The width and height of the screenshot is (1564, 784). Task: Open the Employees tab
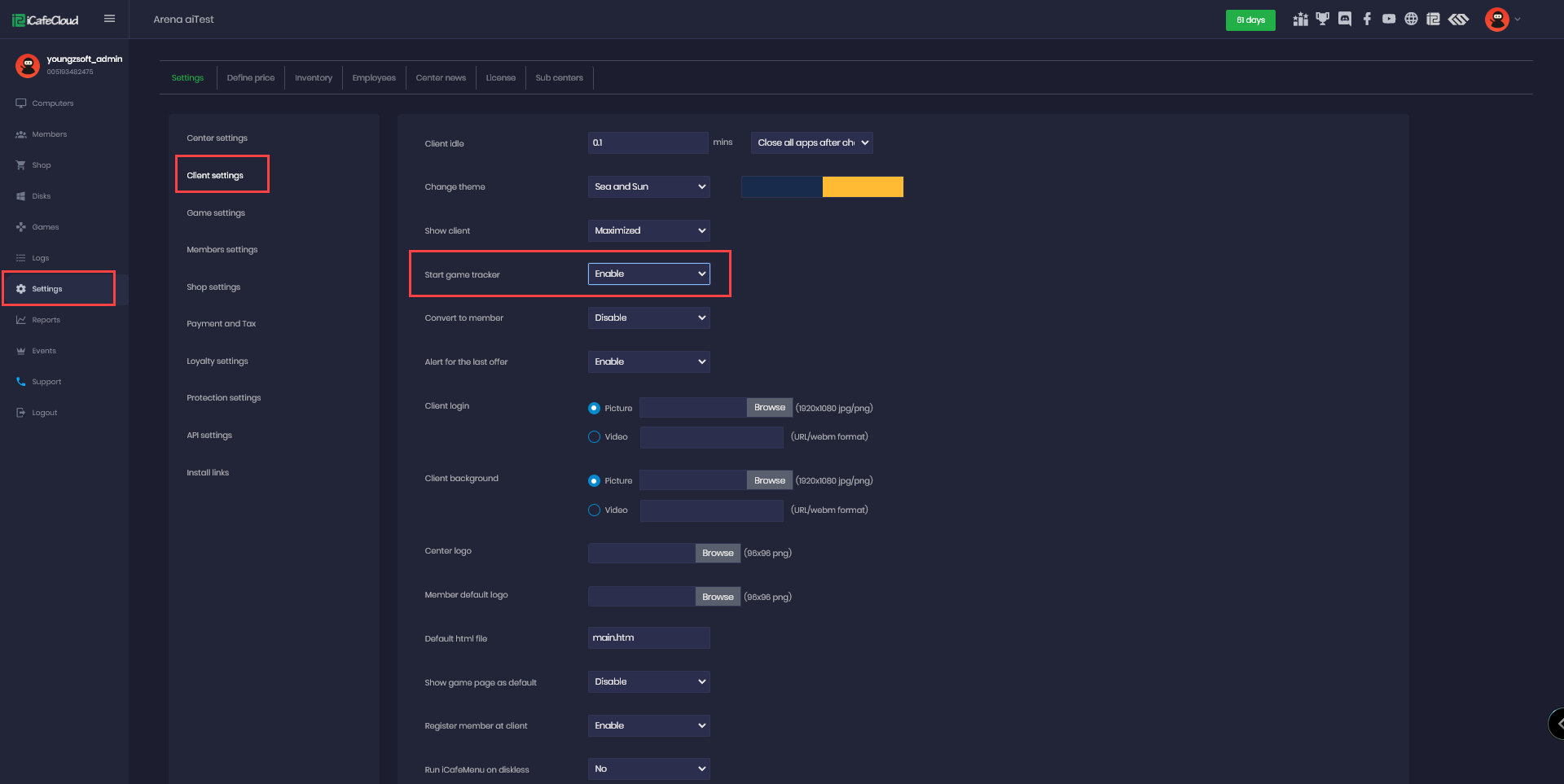click(x=374, y=78)
